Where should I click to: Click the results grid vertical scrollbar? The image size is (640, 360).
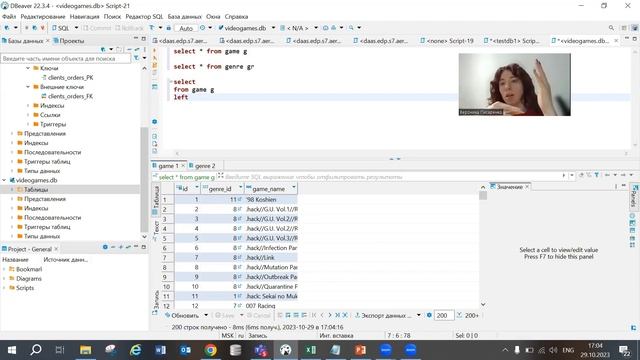tap(483, 247)
